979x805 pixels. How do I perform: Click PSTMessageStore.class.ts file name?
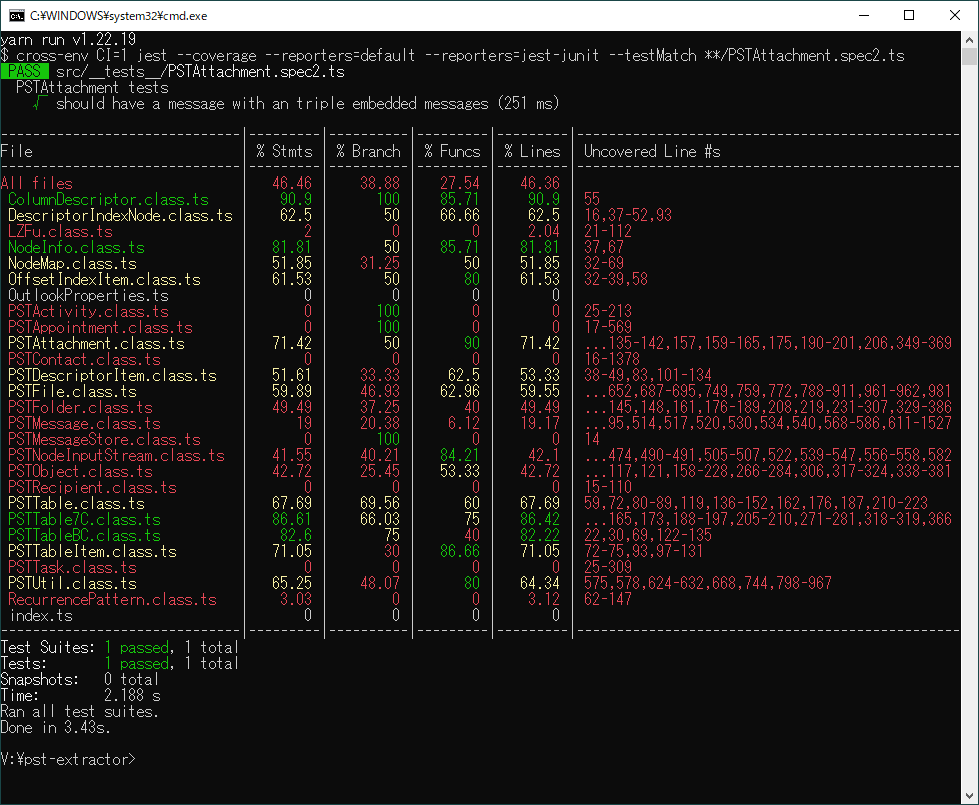(104, 439)
